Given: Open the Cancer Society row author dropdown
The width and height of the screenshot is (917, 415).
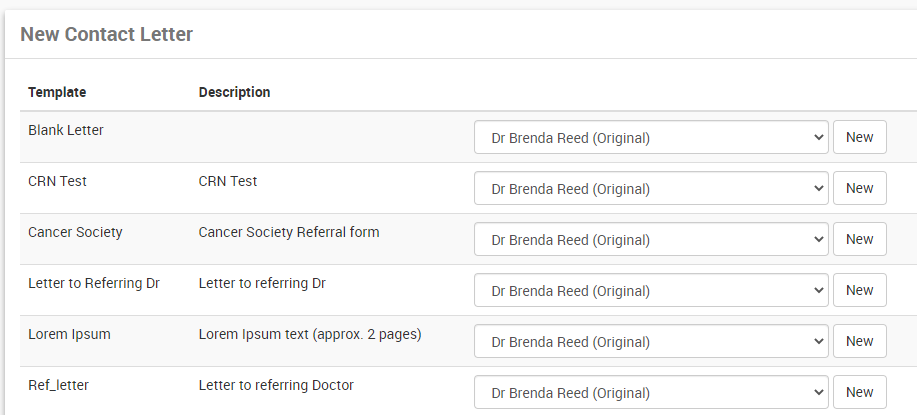Looking at the screenshot, I should click(650, 239).
